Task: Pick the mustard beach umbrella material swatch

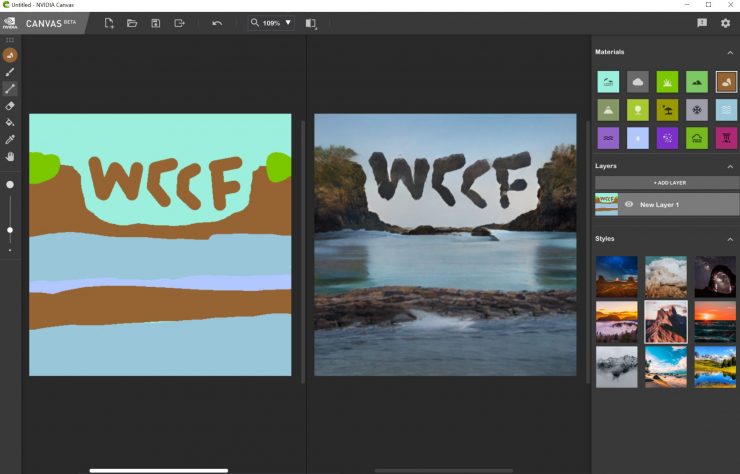Action: point(667,110)
